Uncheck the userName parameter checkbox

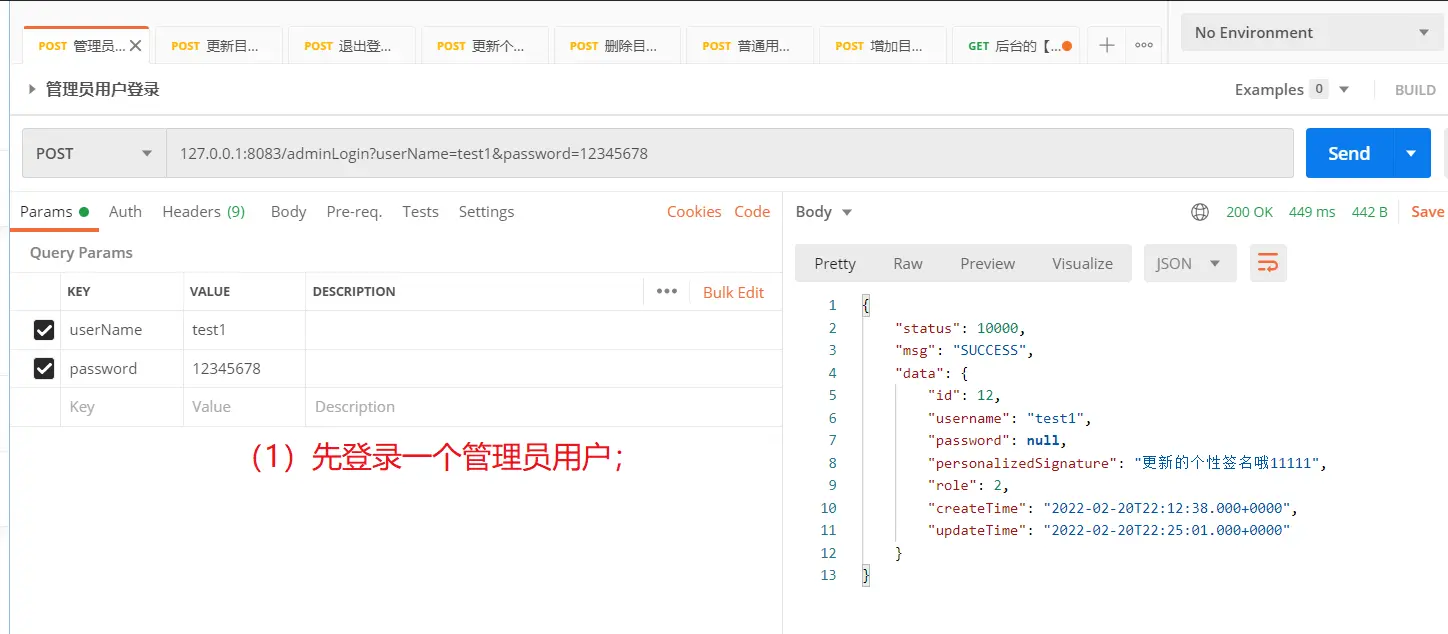pyautogui.click(x=44, y=330)
